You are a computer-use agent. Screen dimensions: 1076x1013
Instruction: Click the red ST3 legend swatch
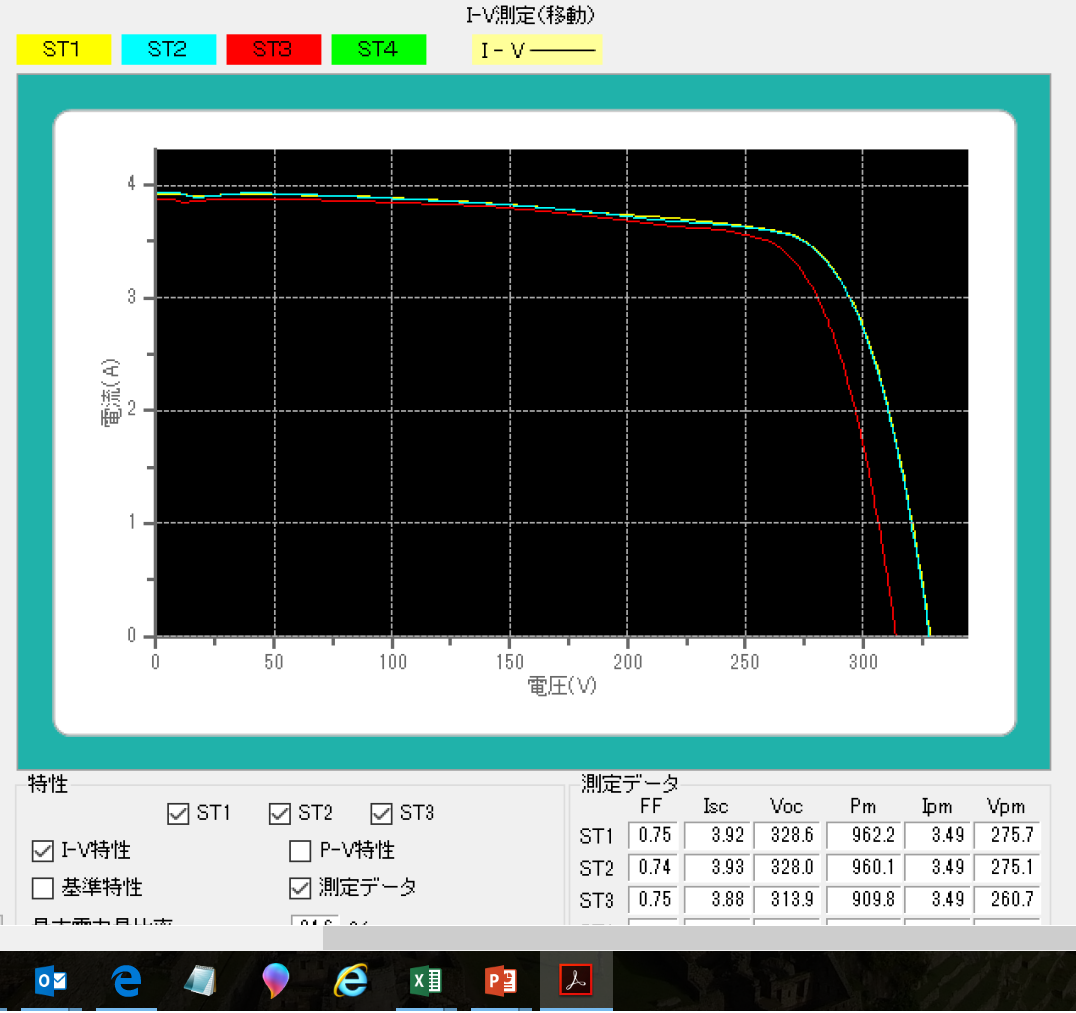click(273, 50)
